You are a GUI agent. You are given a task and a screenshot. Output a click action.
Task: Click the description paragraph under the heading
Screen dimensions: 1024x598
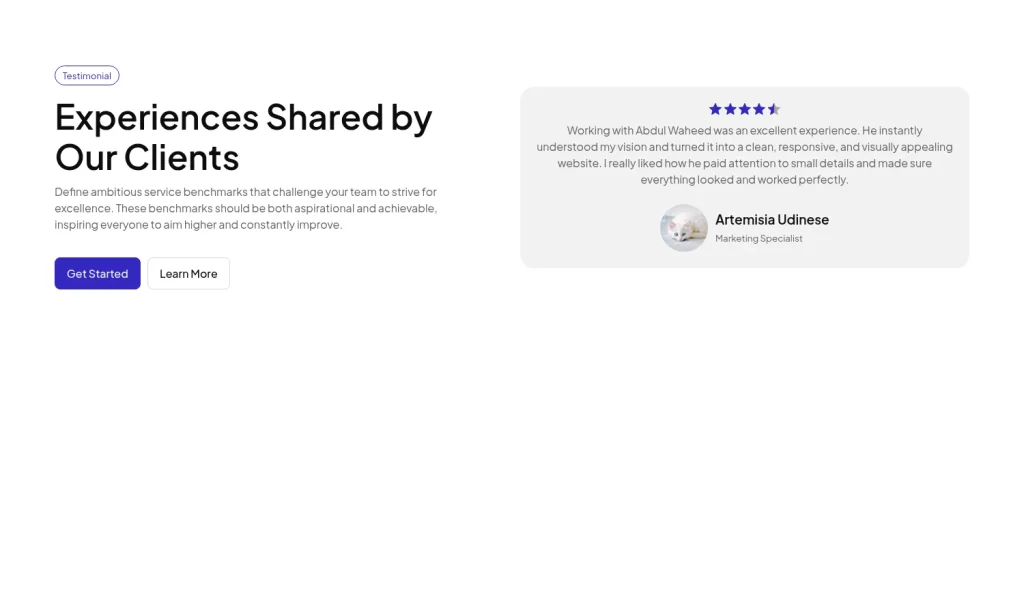[x=246, y=208]
